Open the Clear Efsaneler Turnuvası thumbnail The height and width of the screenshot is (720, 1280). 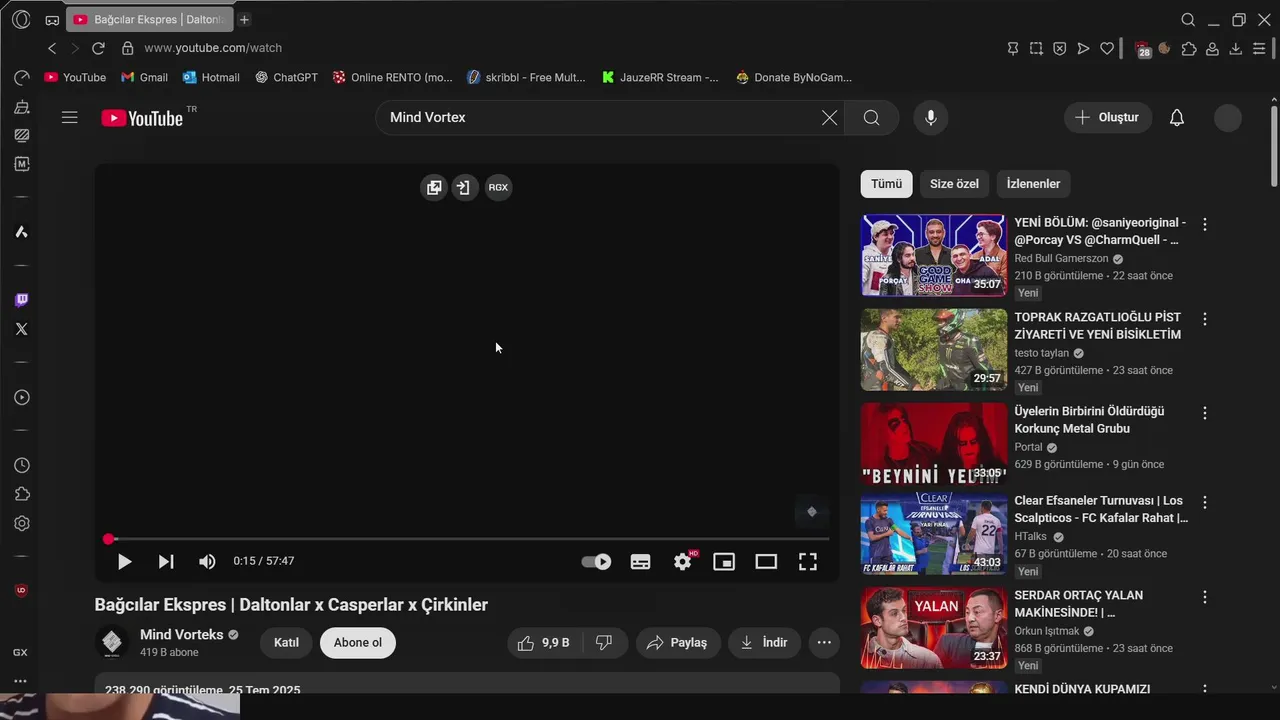coord(934,534)
